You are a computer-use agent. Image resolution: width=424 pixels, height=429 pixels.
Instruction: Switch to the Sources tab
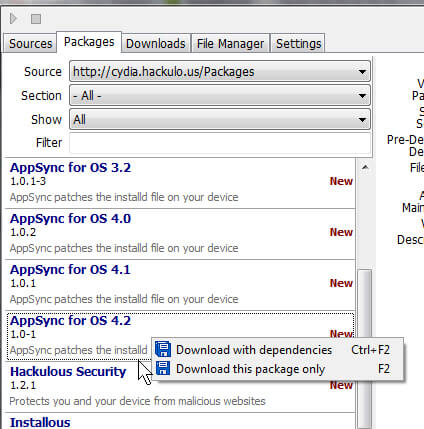coord(30,43)
